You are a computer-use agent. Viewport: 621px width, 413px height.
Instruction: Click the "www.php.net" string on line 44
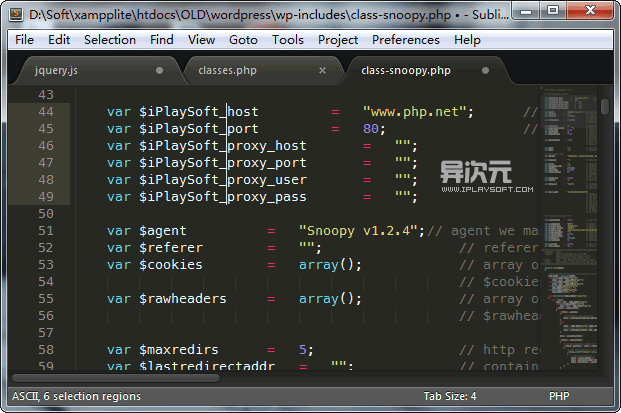(418, 112)
